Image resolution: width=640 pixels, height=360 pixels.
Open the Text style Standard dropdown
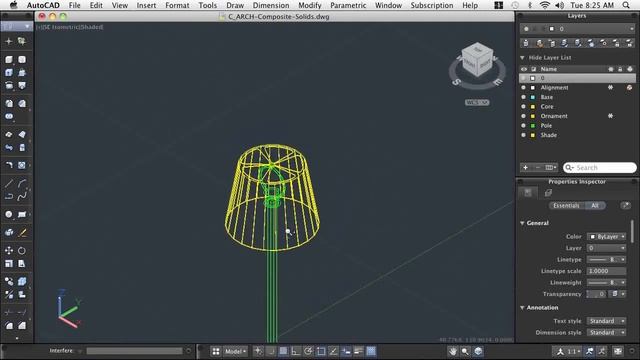coord(607,321)
